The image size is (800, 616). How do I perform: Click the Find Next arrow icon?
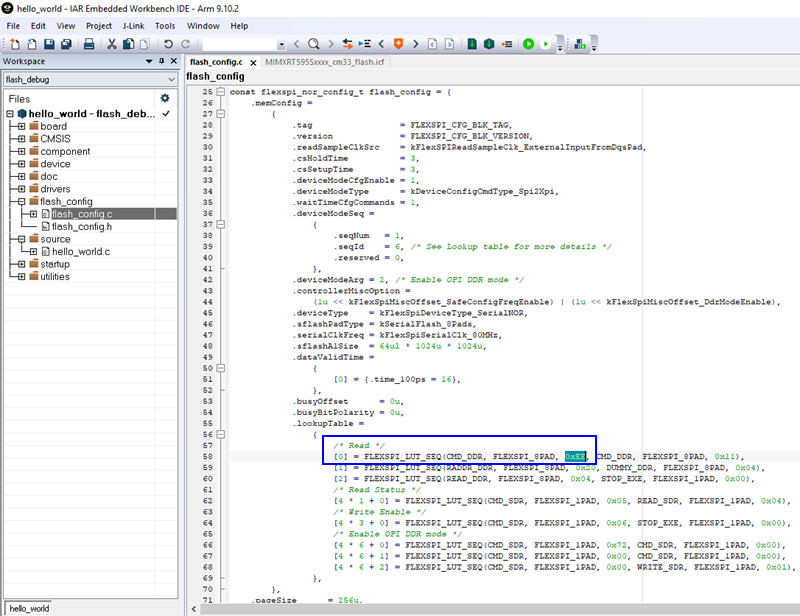pyautogui.click(x=331, y=44)
